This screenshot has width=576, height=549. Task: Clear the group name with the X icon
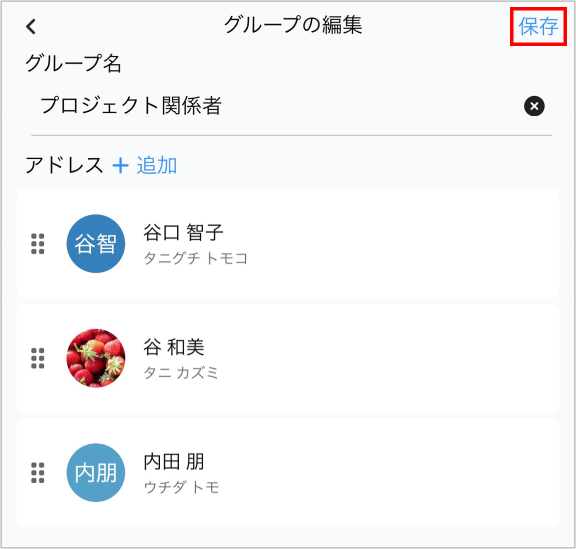tap(534, 106)
